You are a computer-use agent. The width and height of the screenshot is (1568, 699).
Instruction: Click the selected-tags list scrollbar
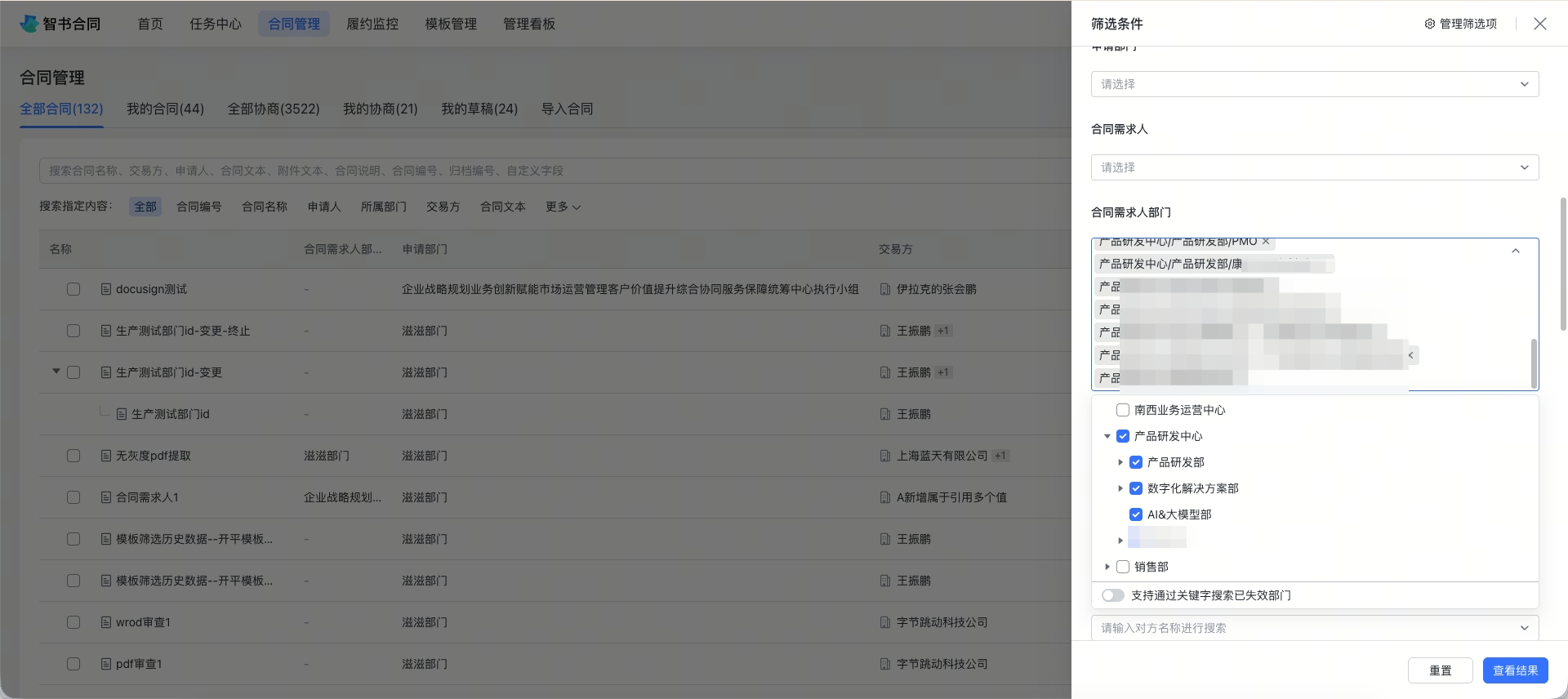coord(1534,363)
